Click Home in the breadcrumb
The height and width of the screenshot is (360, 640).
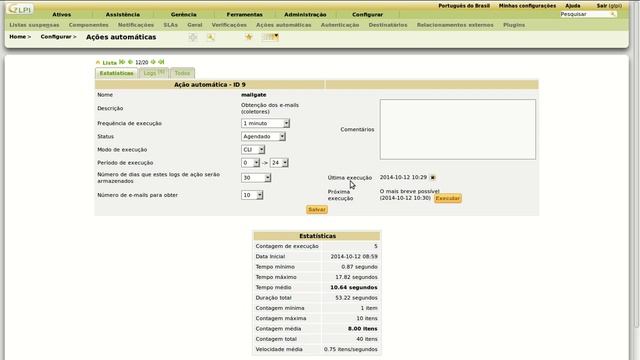pos(18,37)
